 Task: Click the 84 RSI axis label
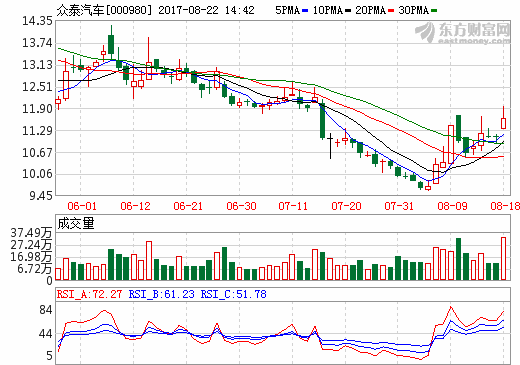point(46,310)
